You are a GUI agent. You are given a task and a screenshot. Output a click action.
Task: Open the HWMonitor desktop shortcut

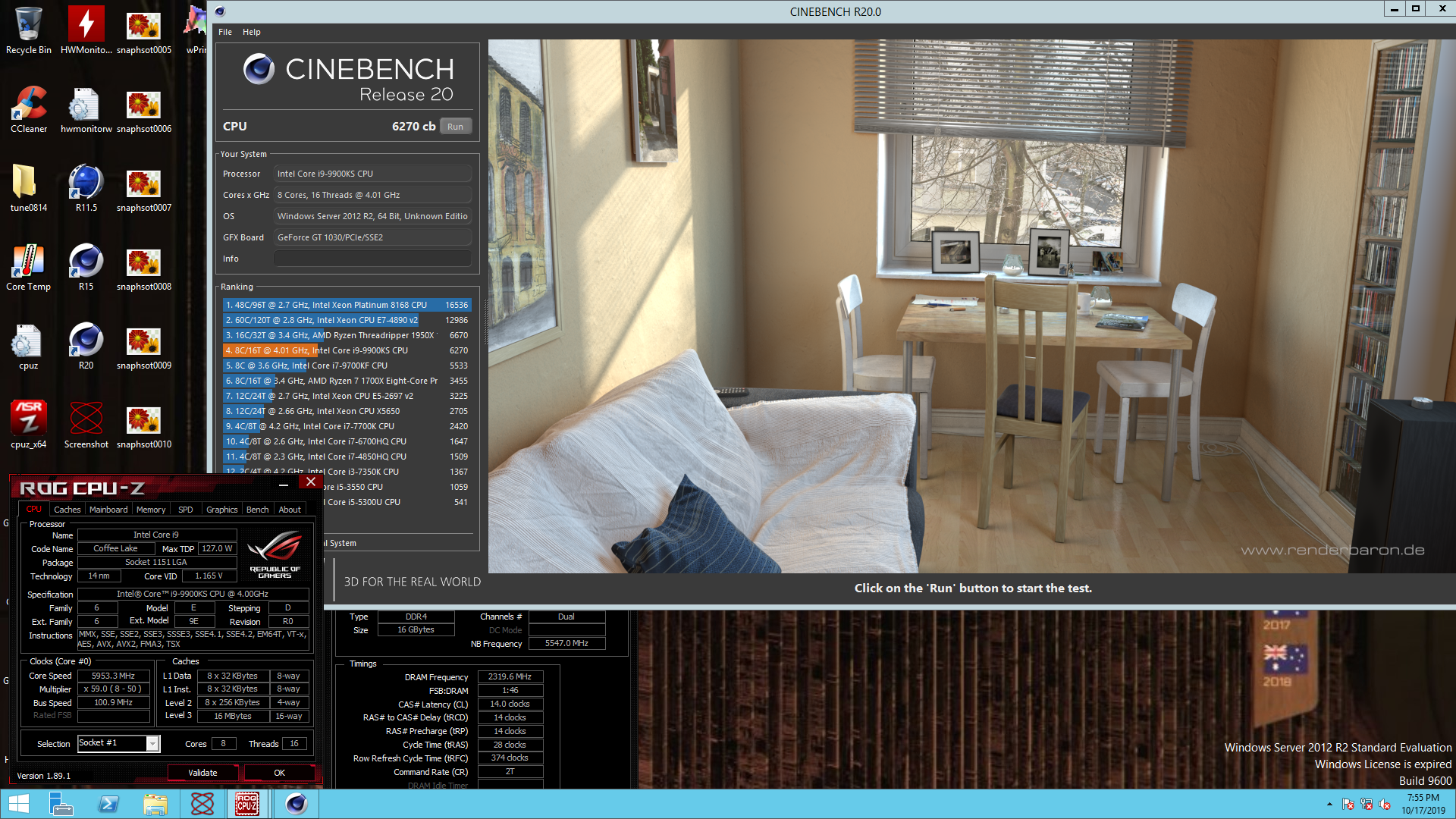pyautogui.click(x=86, y=30)
